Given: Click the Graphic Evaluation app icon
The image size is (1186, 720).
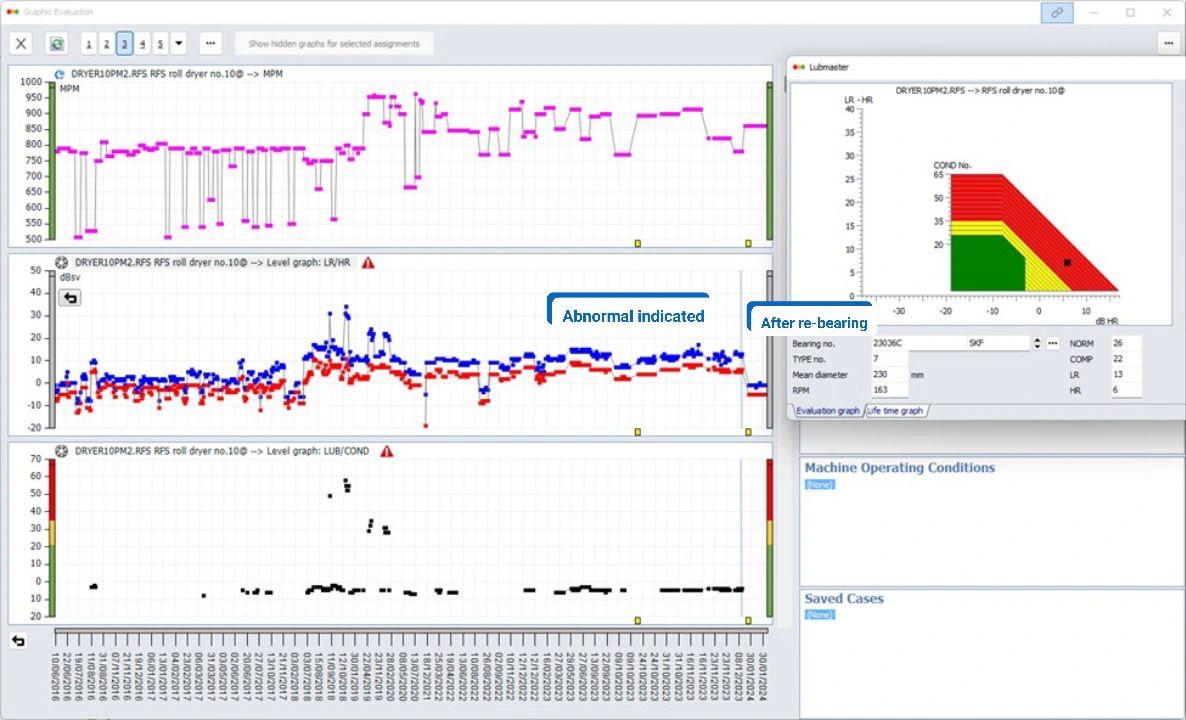Looking at the screenshot, I should (11, 12).
